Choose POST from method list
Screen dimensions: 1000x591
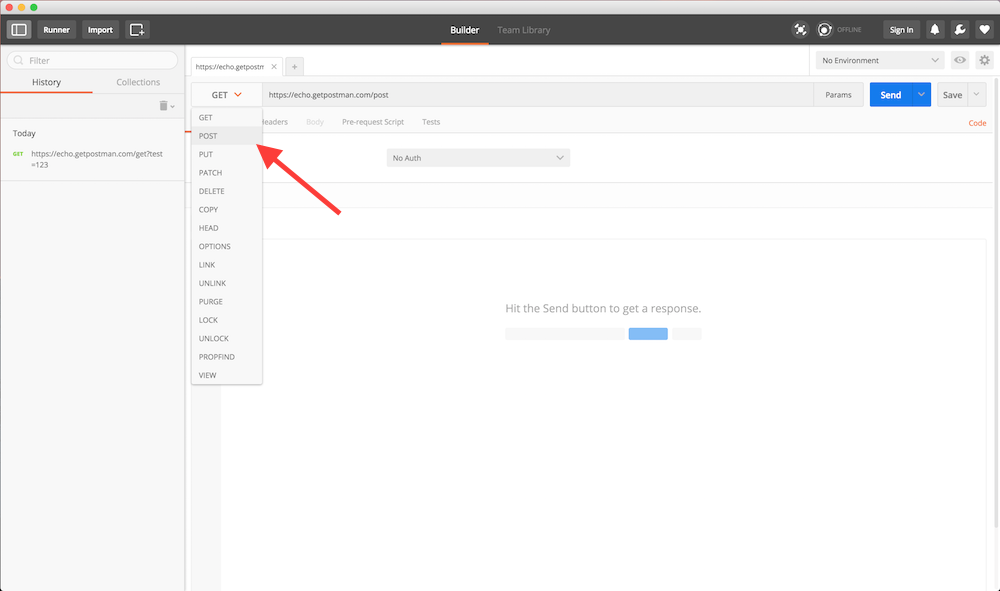(x=226, y=136)
